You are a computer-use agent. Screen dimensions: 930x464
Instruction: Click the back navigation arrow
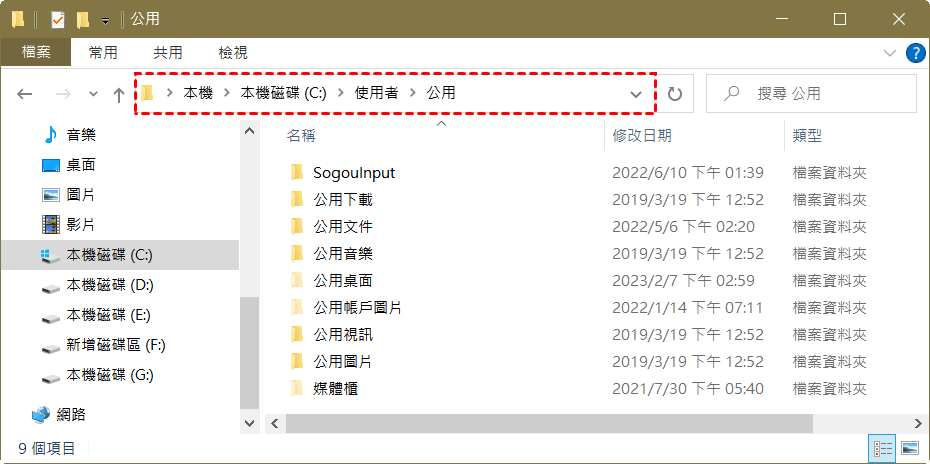pyautogui.click(x=24, y=94)
